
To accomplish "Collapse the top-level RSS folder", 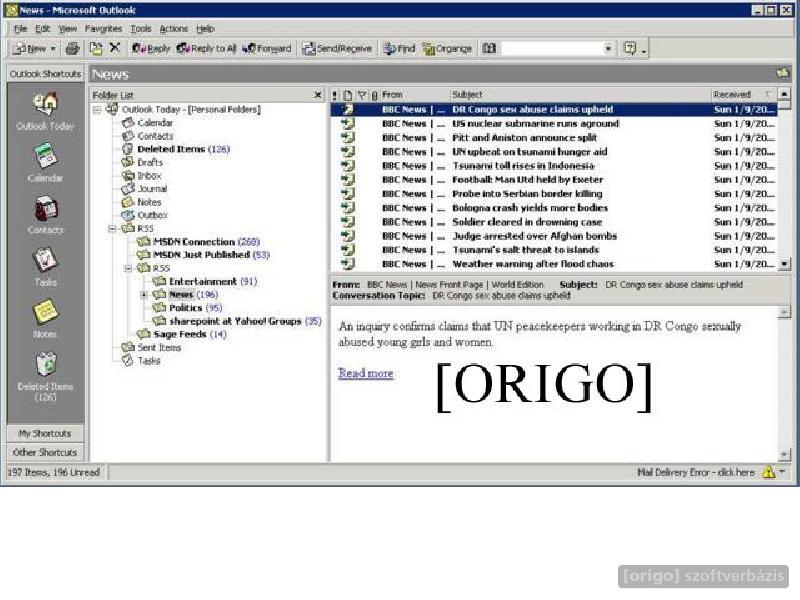I will 113,229.
